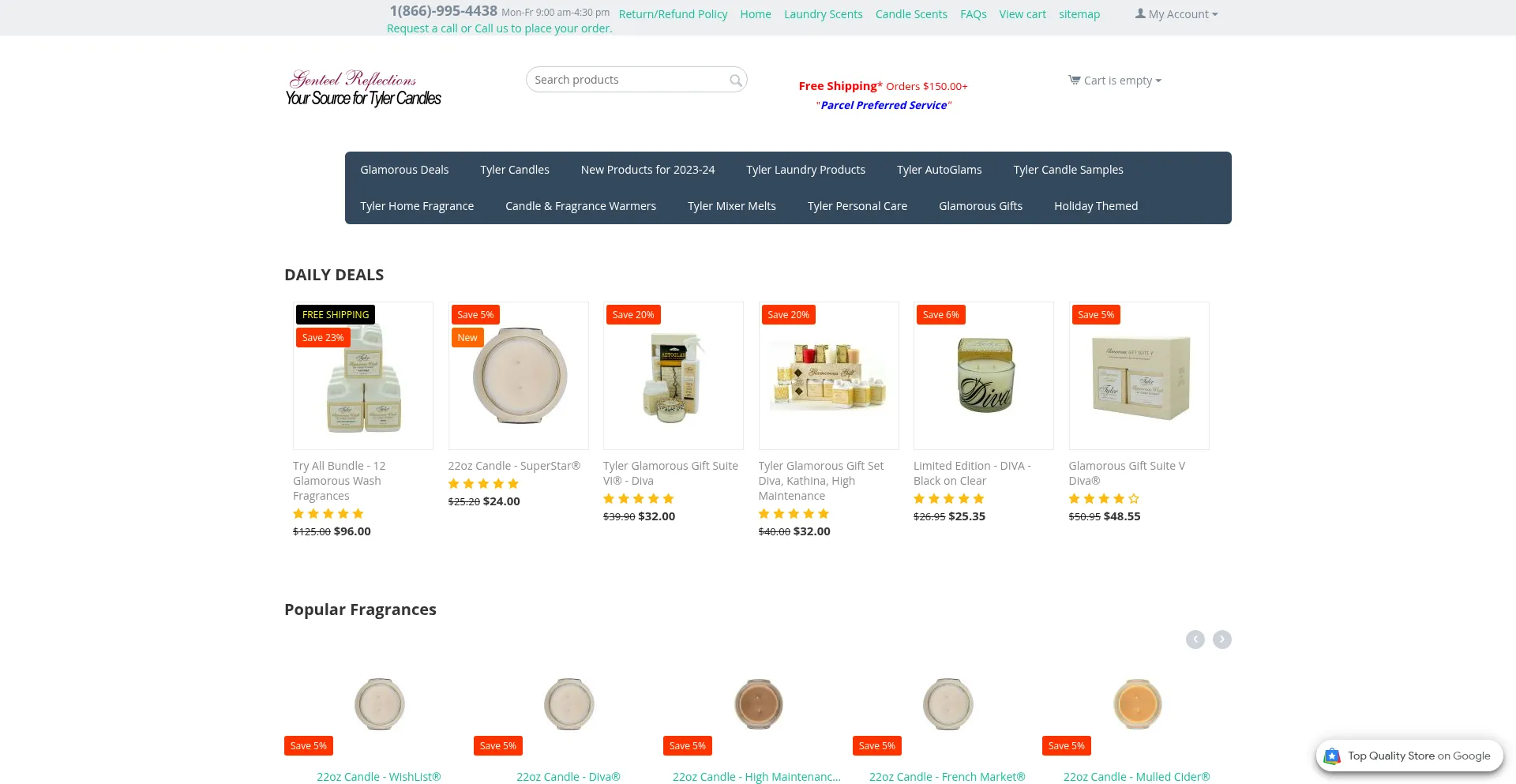The height and width of the screenshot is (784, 1516).
Task: Open the My Account dropdown menu
Action: pyautogui.click(x=1176, y=14)
